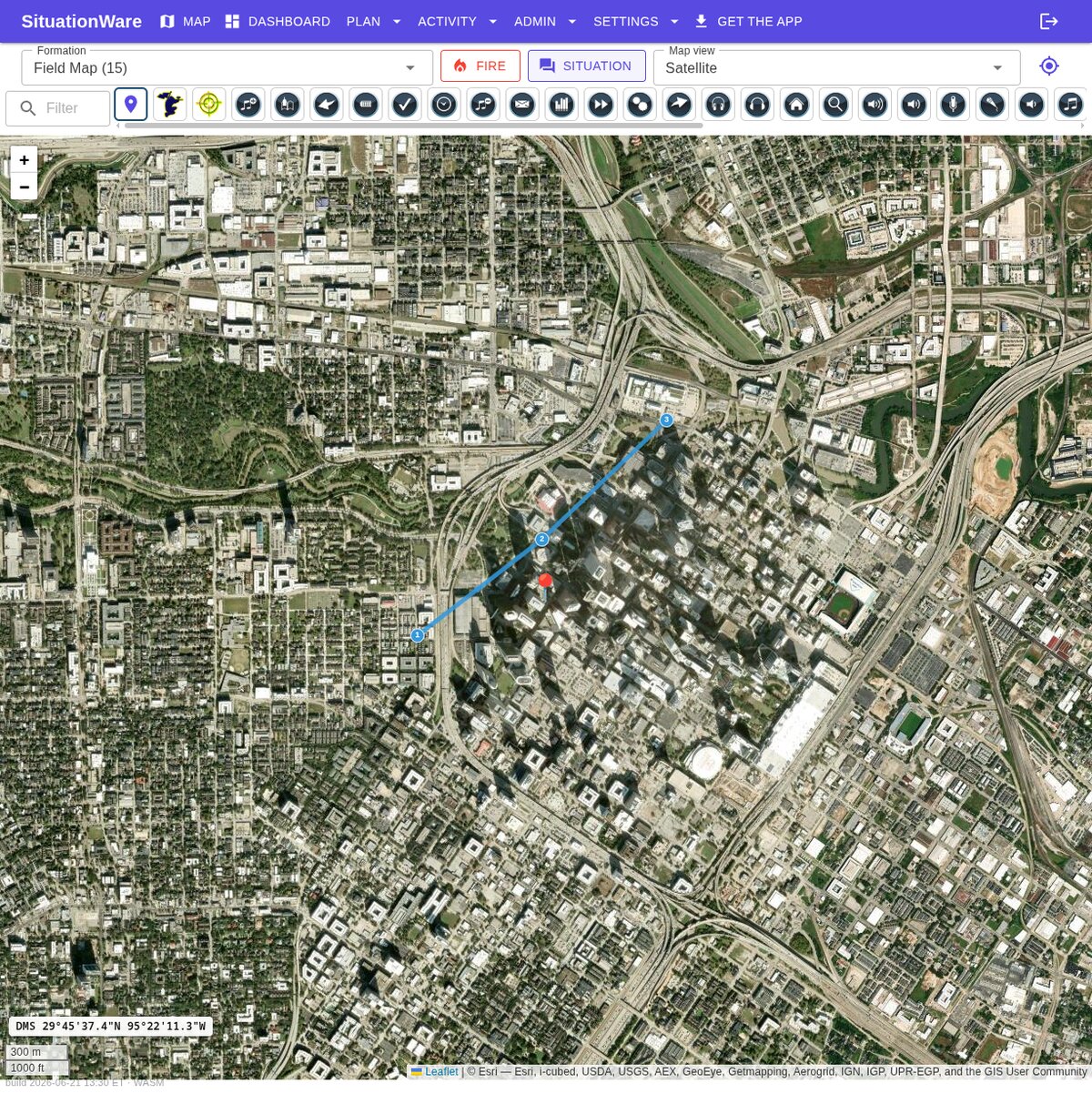The height and width of the screenshot is (1094, 1092).
Task: Open the MAP menu item
Action: tap(186, 21)
